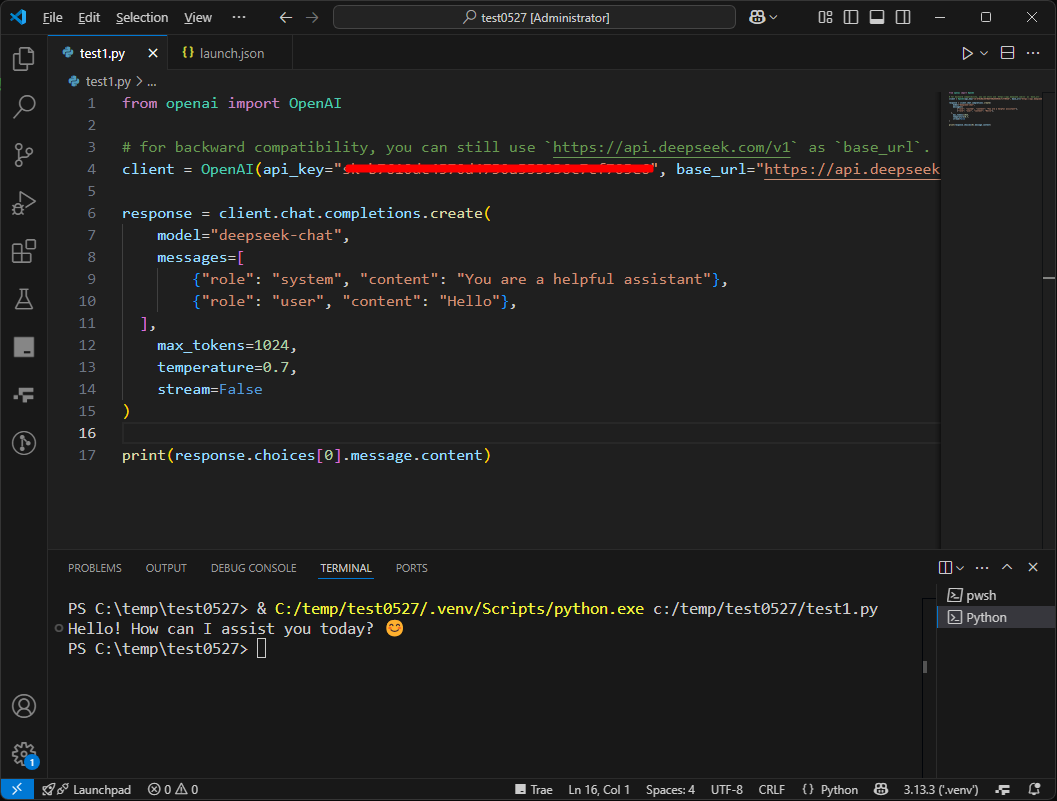Screen dimensions: 1057x801
Task: Change encoding via UTF-8 indicator
Action: pos(727,790)
